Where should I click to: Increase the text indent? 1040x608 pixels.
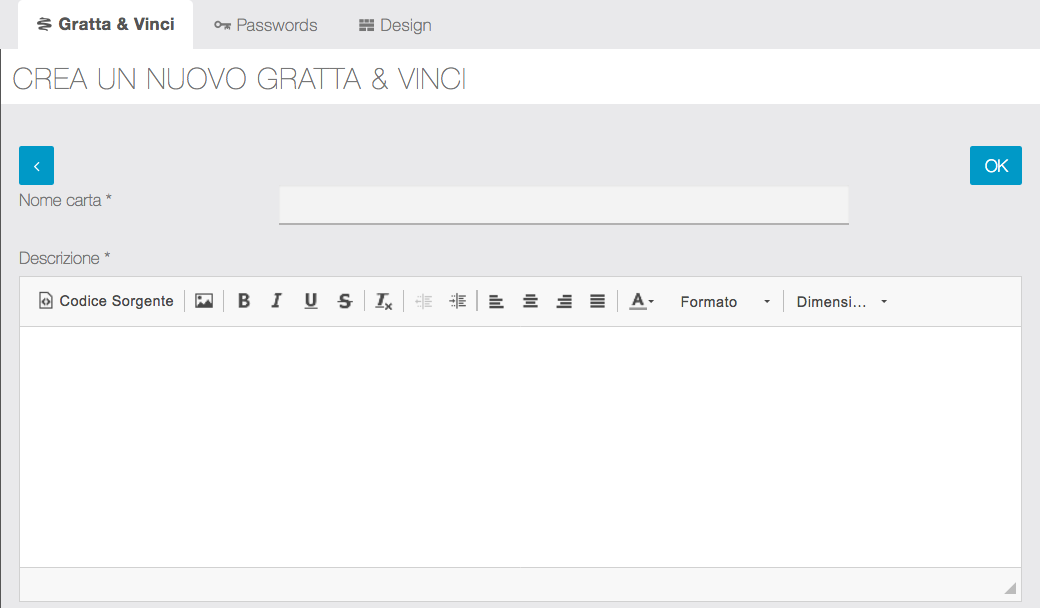[457, 301]
